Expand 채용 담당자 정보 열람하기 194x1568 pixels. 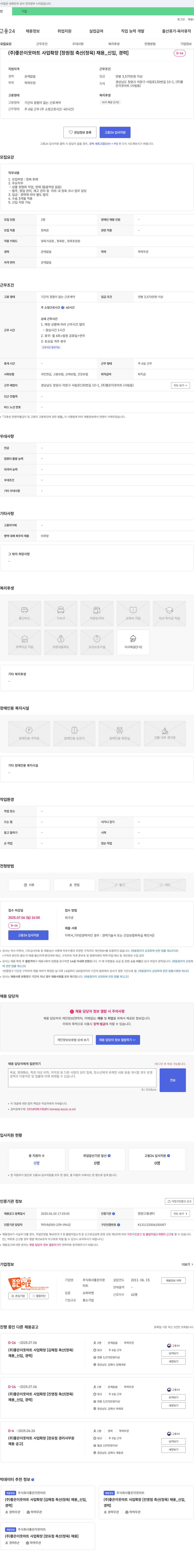[118, 1040]
